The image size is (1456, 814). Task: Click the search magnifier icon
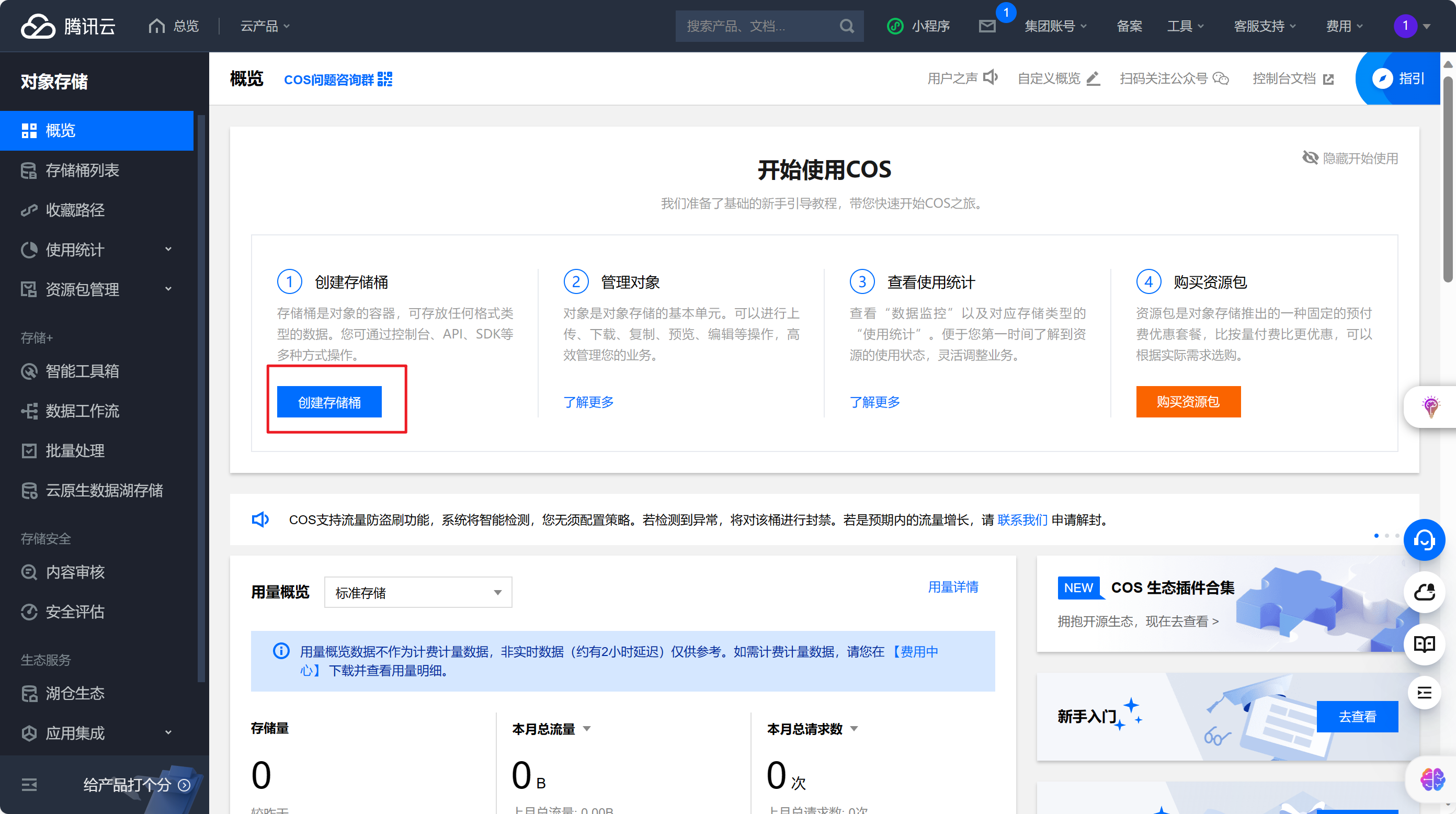pyautogui.click(x=846, y=26)
